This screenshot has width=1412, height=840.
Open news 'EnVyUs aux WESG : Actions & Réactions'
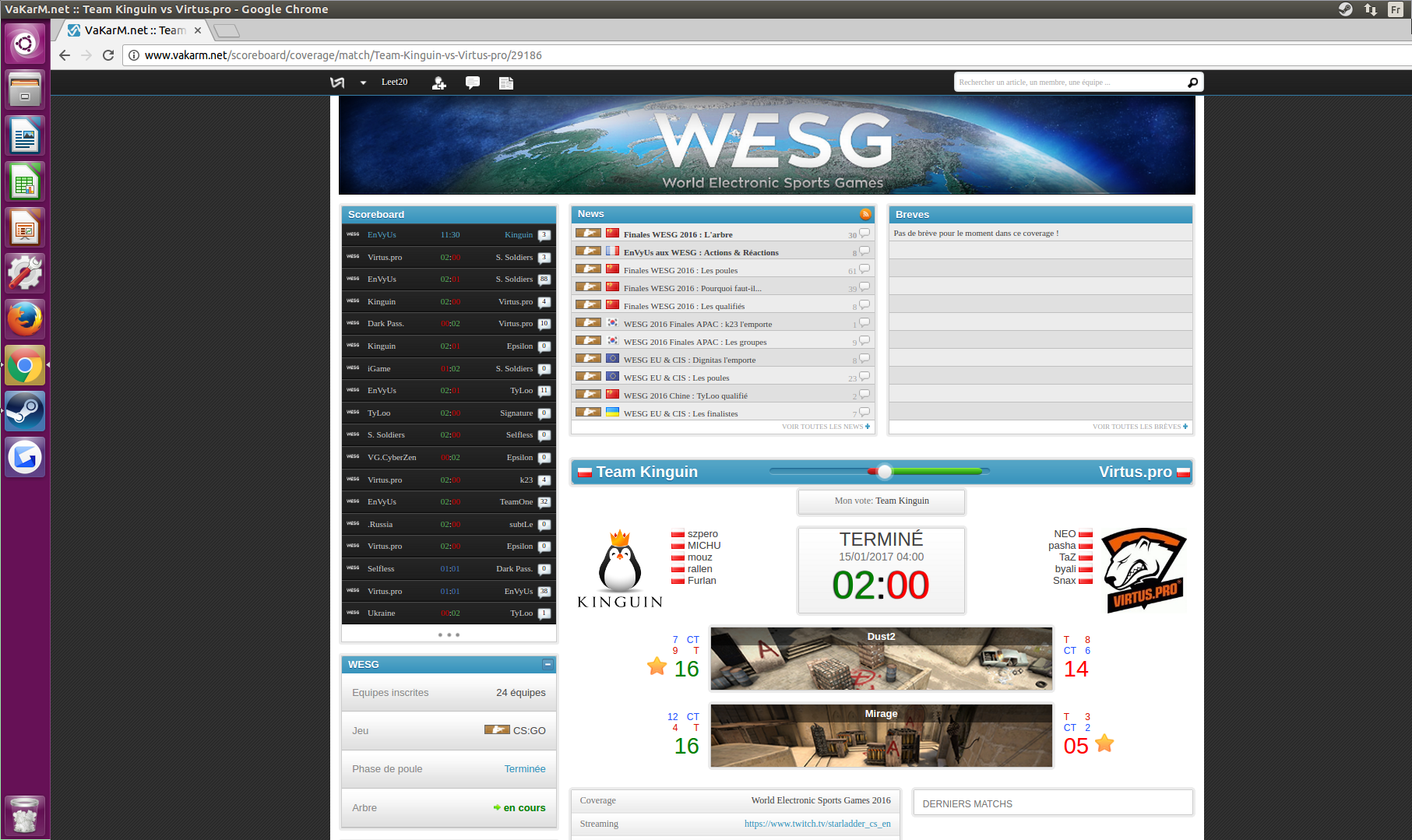coord(701,252)
